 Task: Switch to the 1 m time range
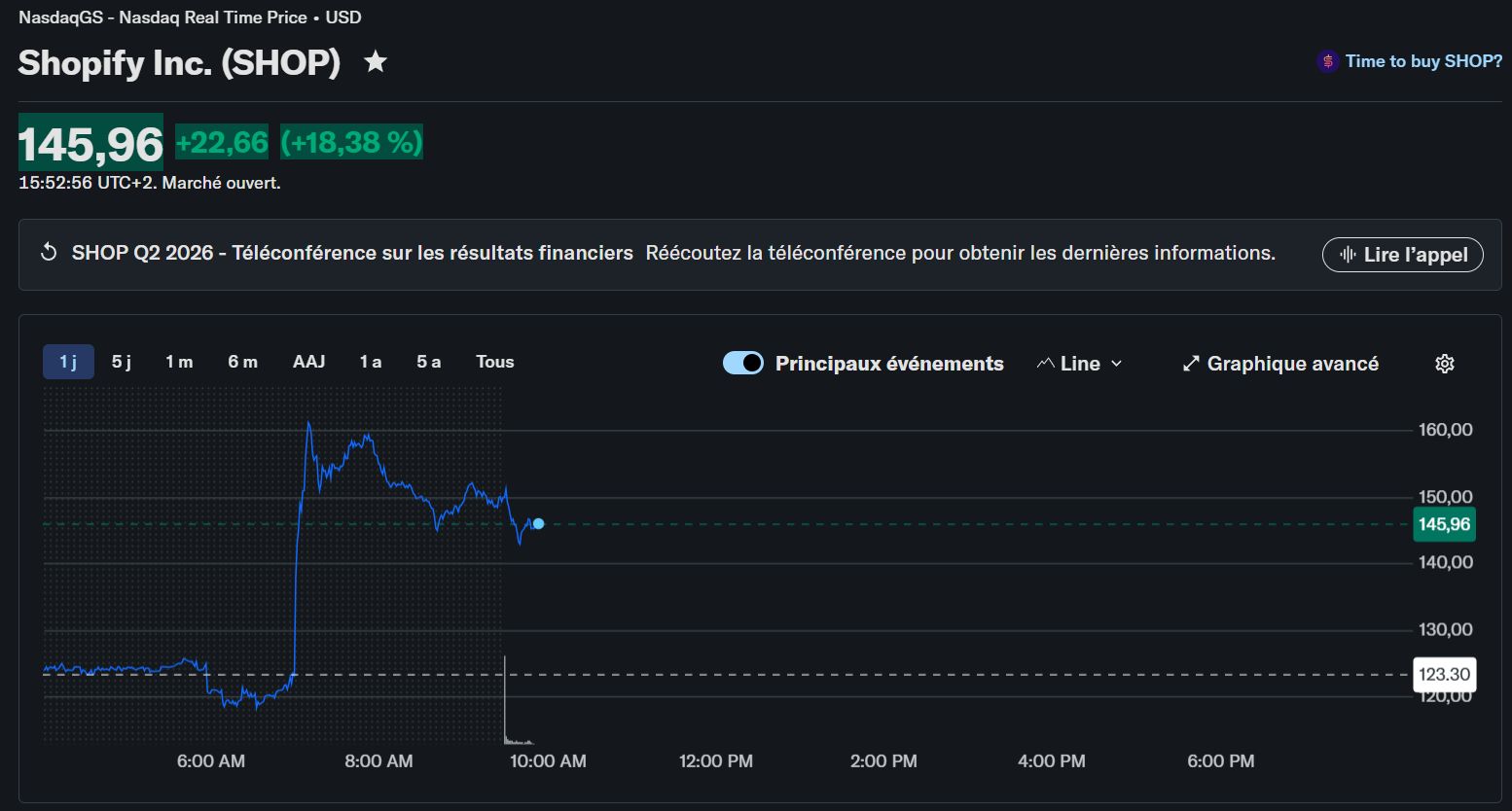point(179,362)
